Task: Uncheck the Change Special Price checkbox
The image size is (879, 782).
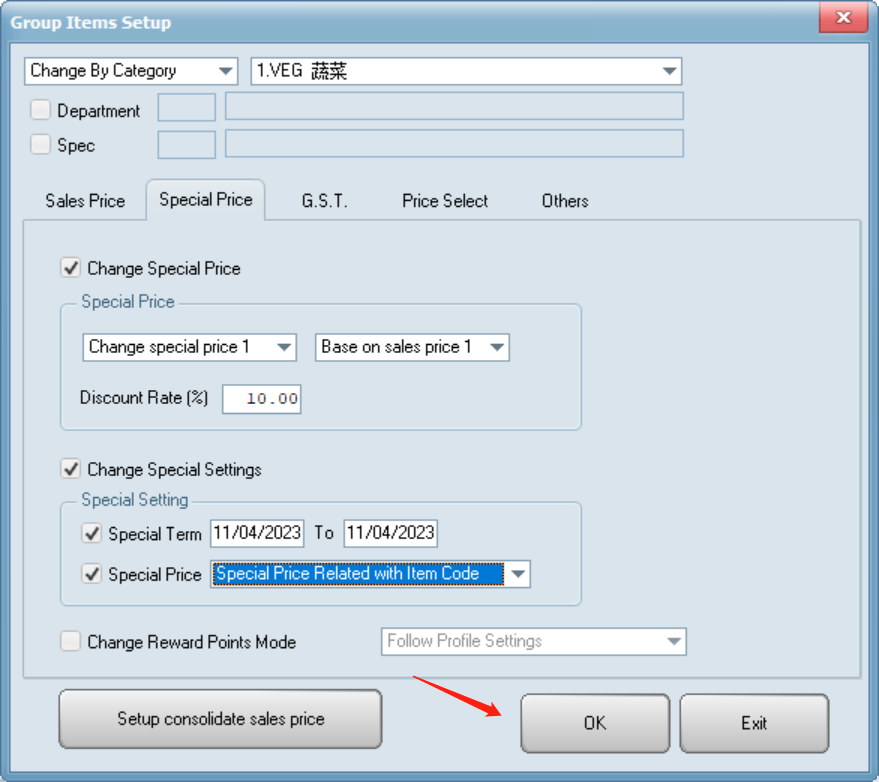Action: click(71, 268)
